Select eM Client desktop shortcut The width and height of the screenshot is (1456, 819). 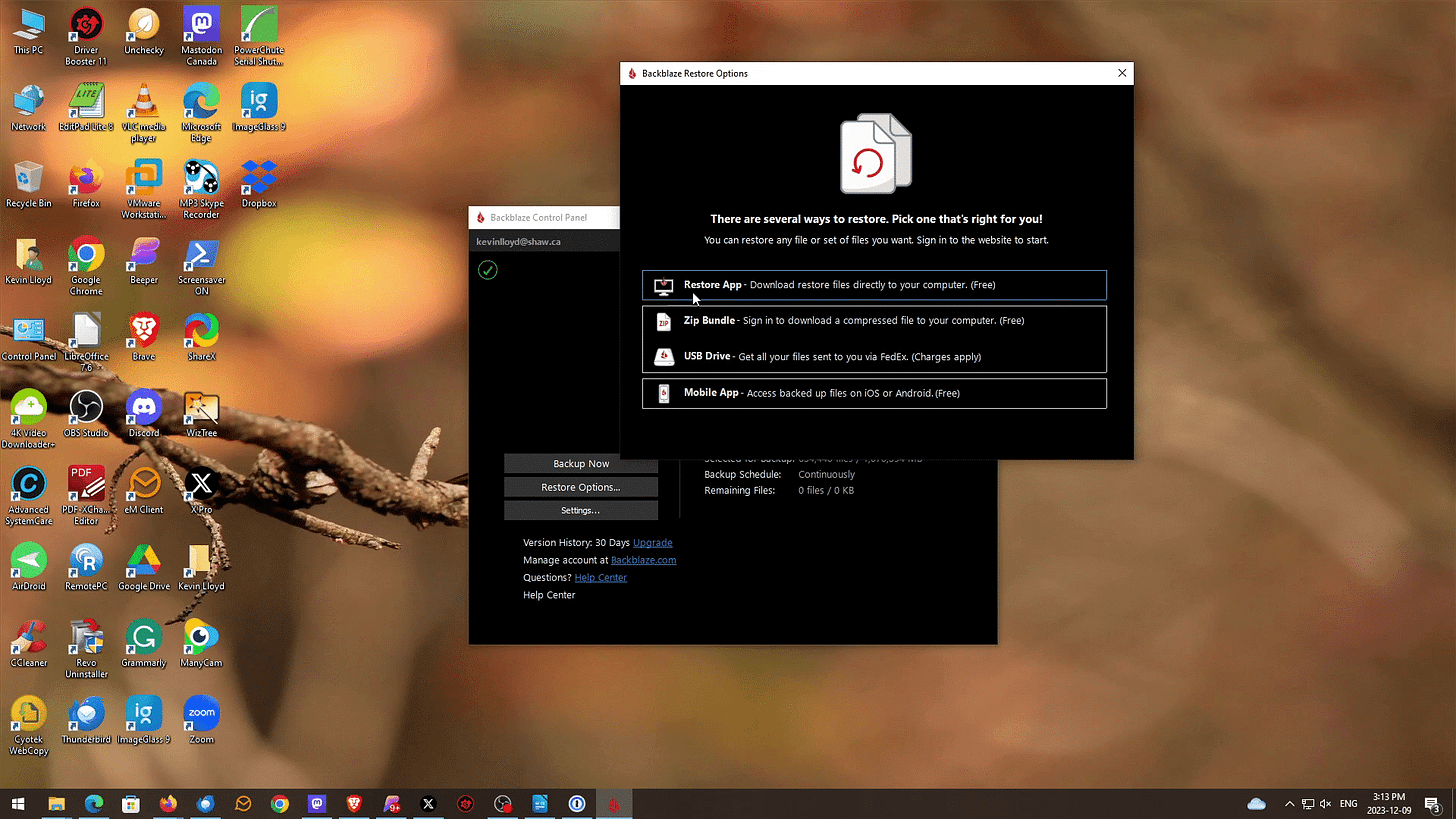pyautogui.click(x=144, y=491)
